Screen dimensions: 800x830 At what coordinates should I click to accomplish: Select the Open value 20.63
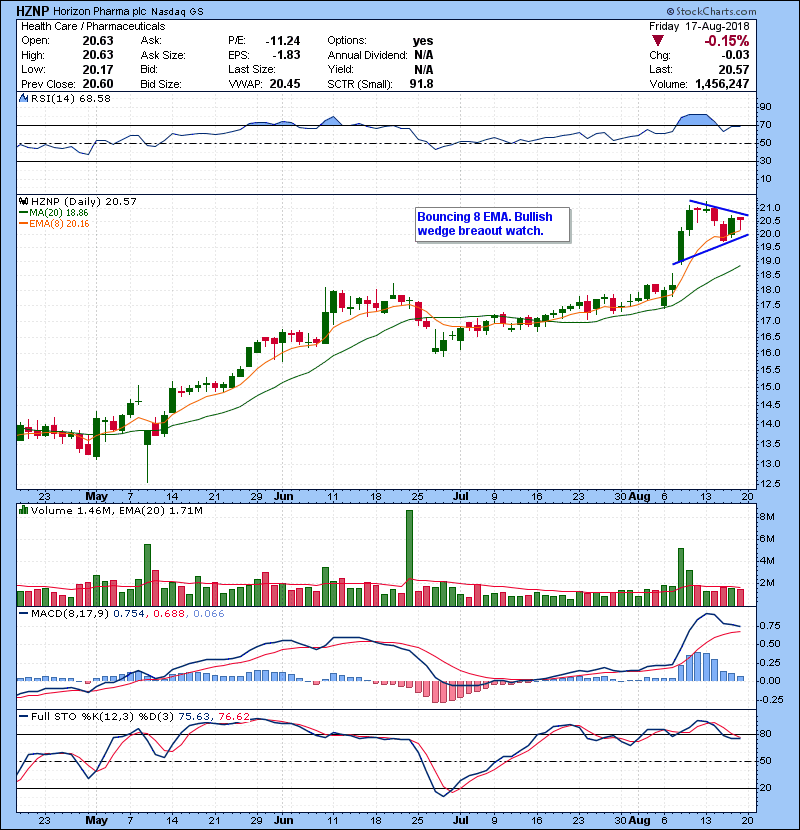point(98,41)
